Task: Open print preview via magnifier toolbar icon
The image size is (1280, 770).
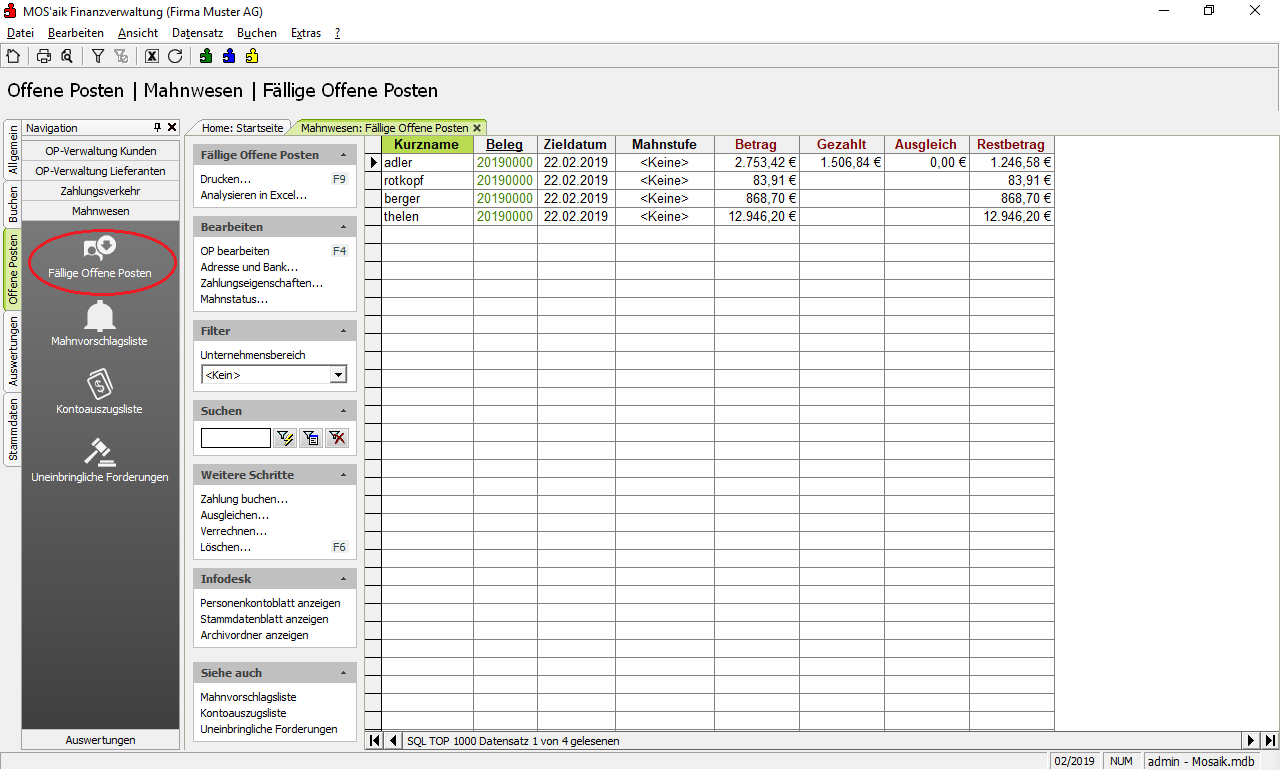Action: [67, 56]
